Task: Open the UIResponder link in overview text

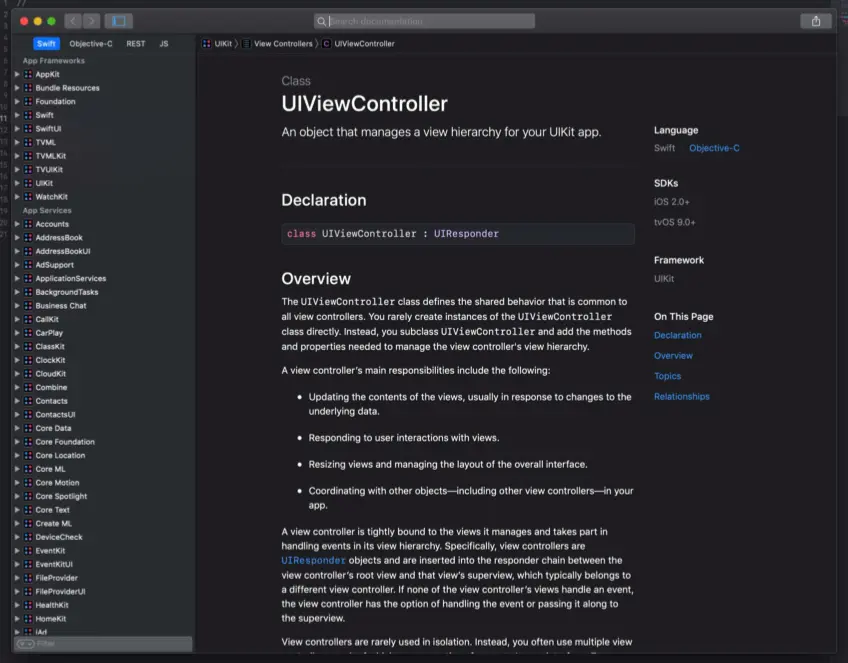Action: tap(313, 561)
